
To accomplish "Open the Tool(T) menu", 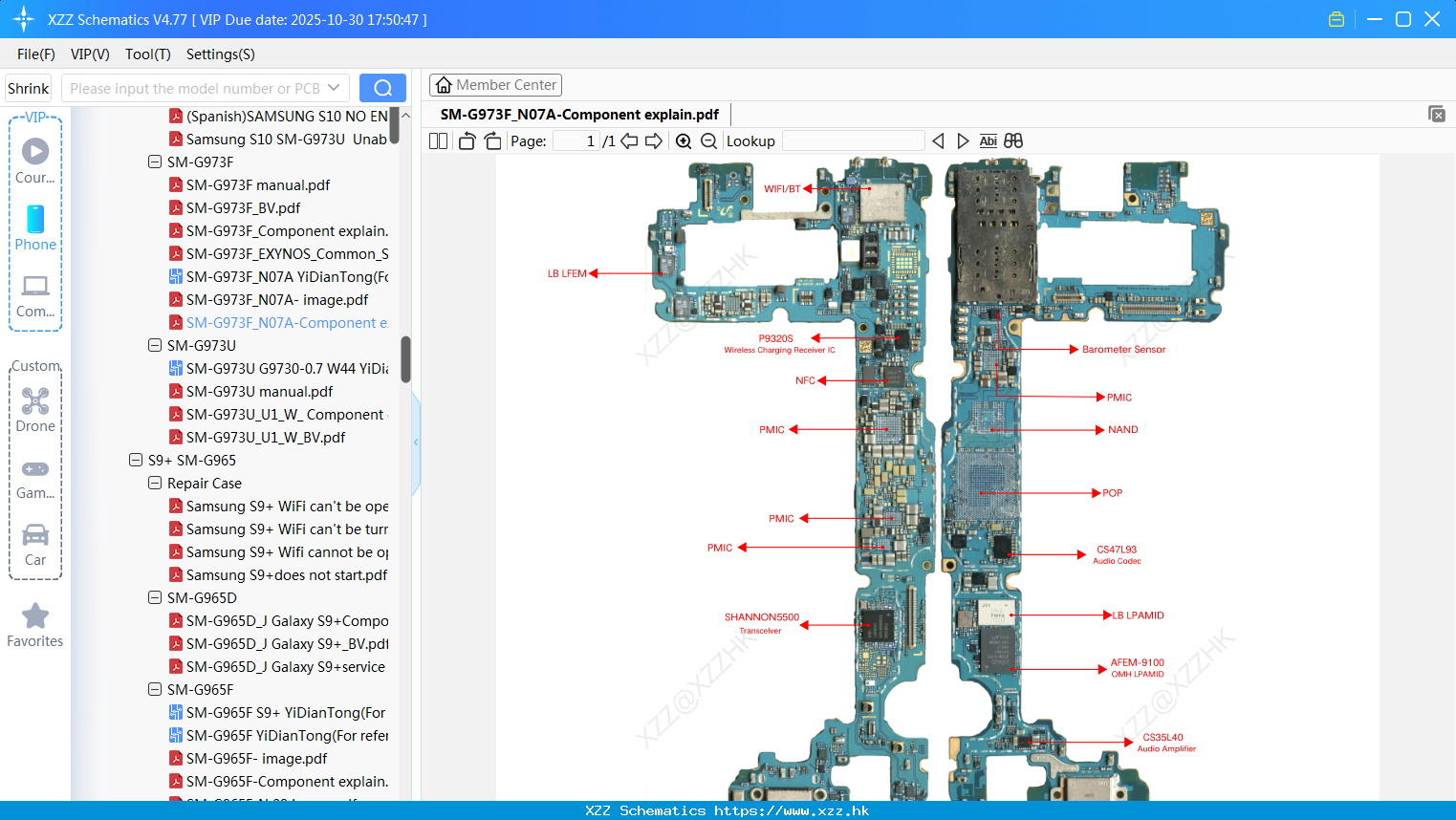I will click(x=148, y=54).
